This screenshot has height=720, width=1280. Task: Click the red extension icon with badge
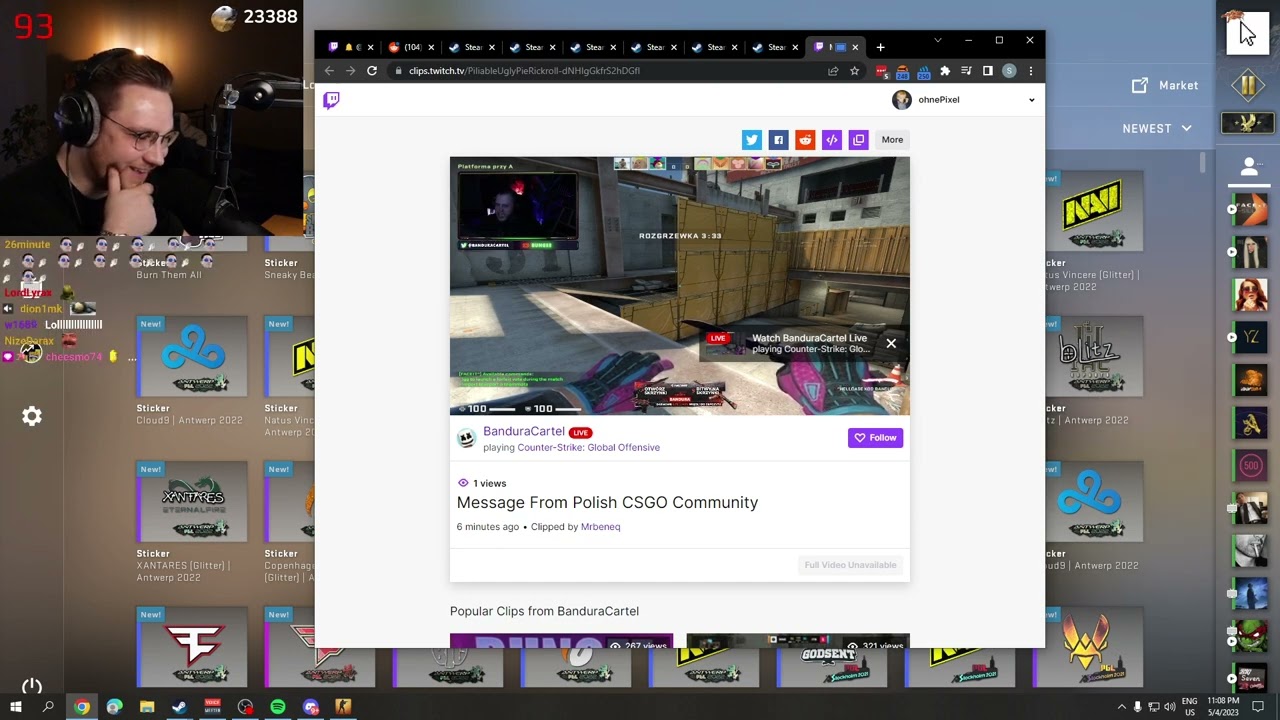click(x=881, y=71)
